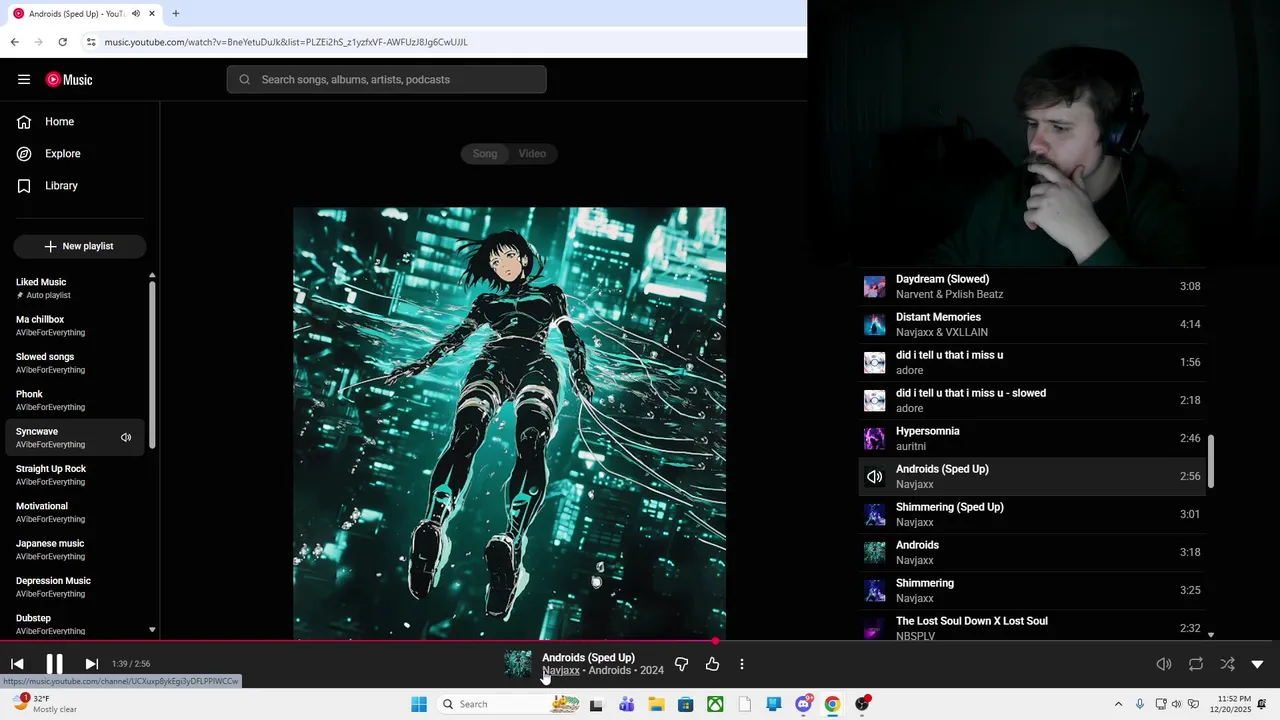This screenshot has width=1280, height=720.
Task: Show hidden system tray icons
Action: pos(1118,704)
